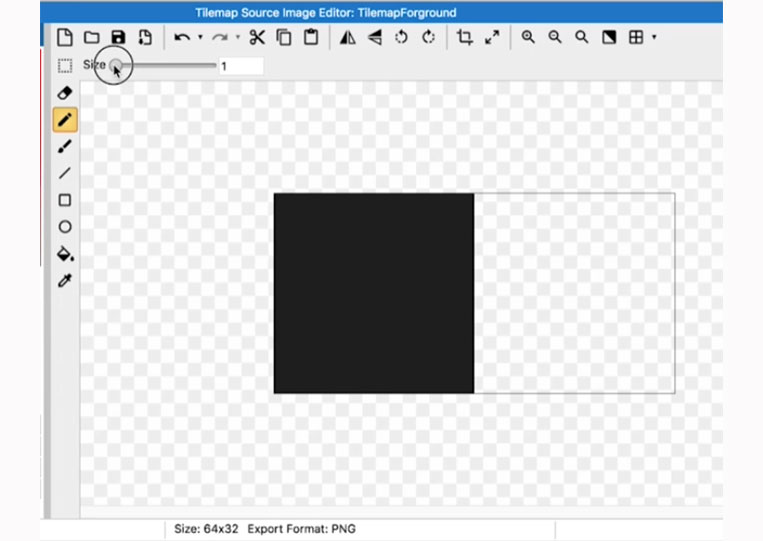Click the export/reload file icon
The width and height of the screenshot is (763, 541).
tap(145, 37)
